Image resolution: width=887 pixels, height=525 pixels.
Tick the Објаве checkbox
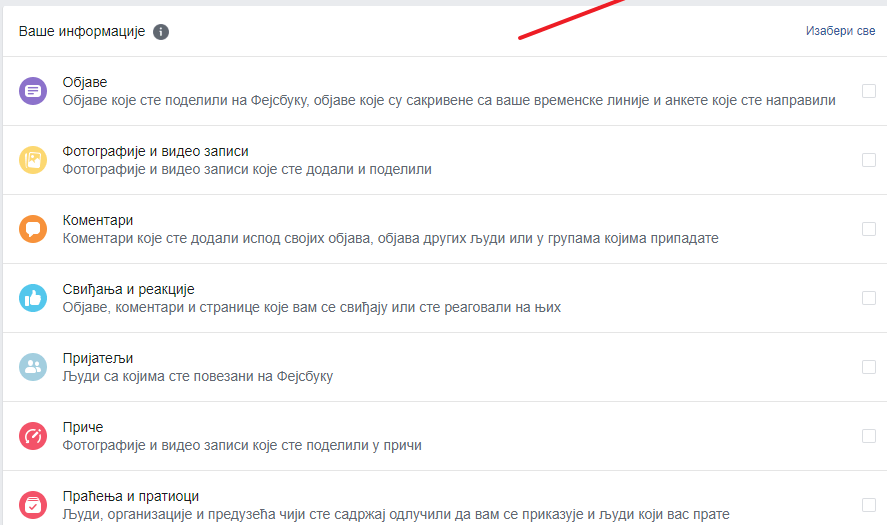tap(869, 91)
